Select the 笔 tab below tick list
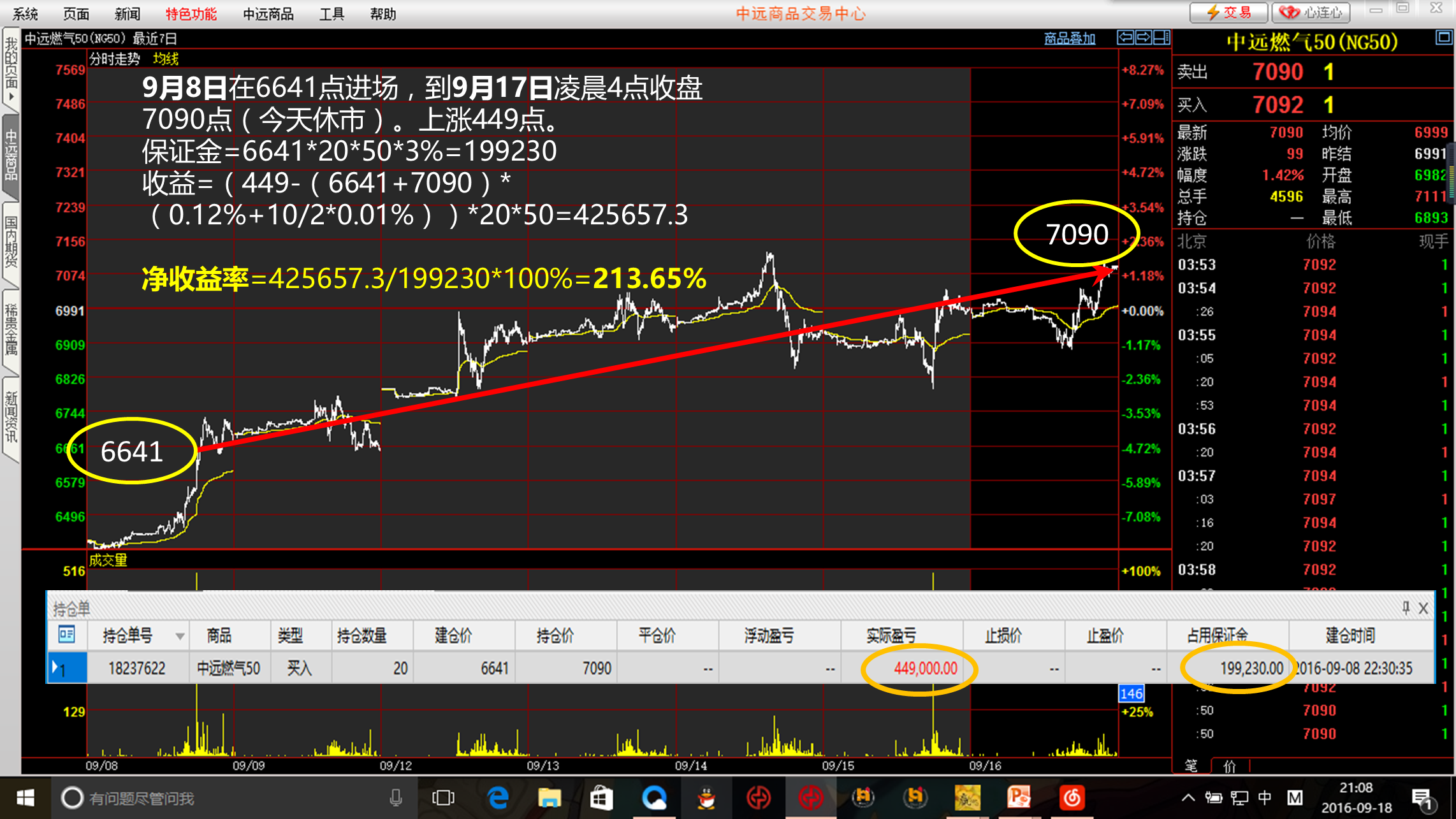This screenshot has height=819, width=1456. (1191, 765)
